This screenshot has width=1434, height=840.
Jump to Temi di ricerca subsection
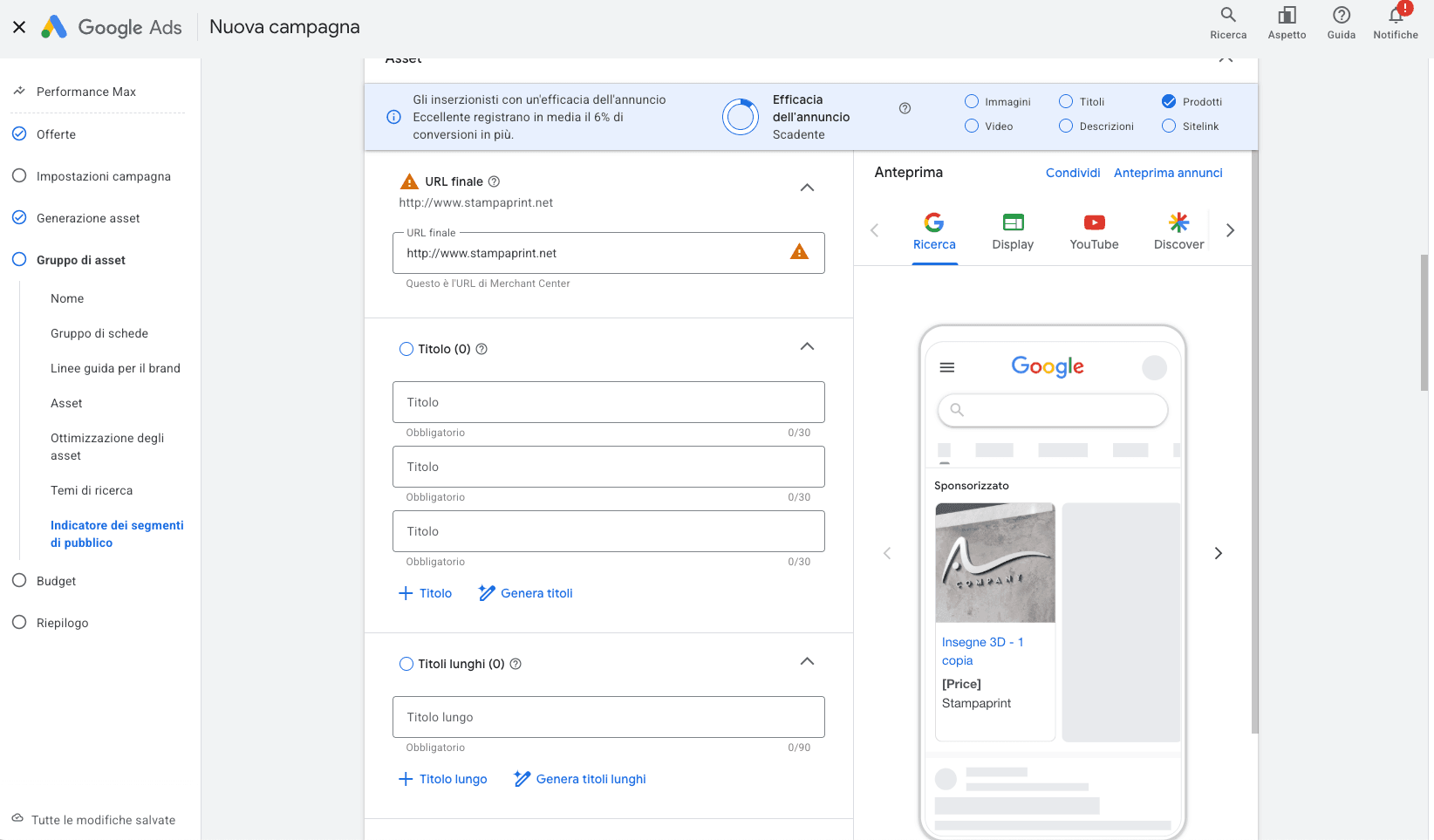pyautogui.click(x=92, y=490)
